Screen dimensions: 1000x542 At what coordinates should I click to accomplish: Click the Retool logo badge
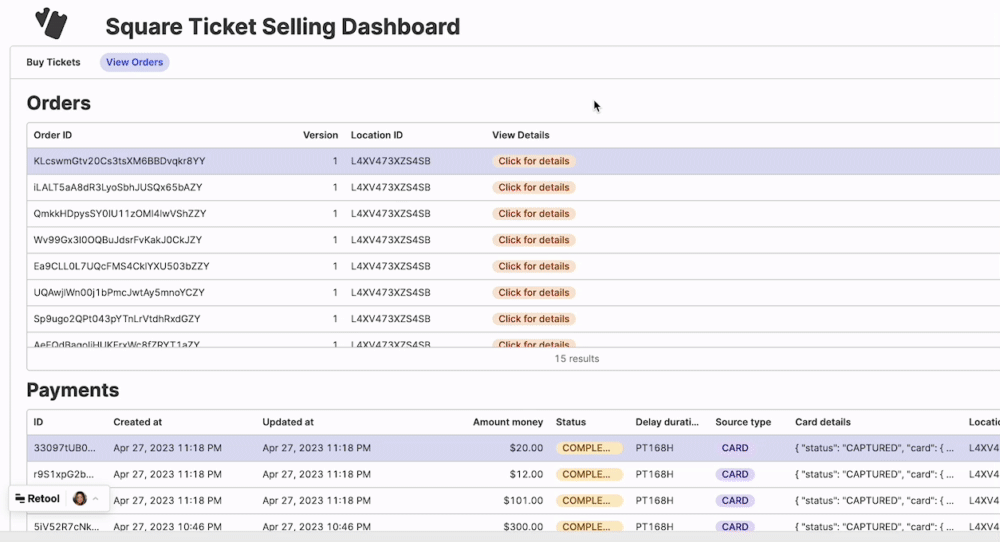pos(38,498)
